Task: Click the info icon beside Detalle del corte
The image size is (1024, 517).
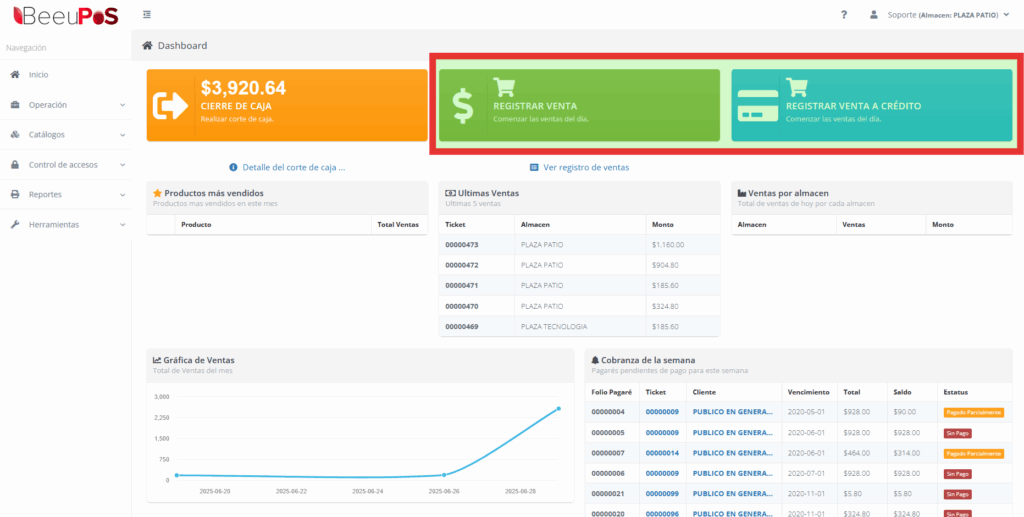Action: coord(233,167)
